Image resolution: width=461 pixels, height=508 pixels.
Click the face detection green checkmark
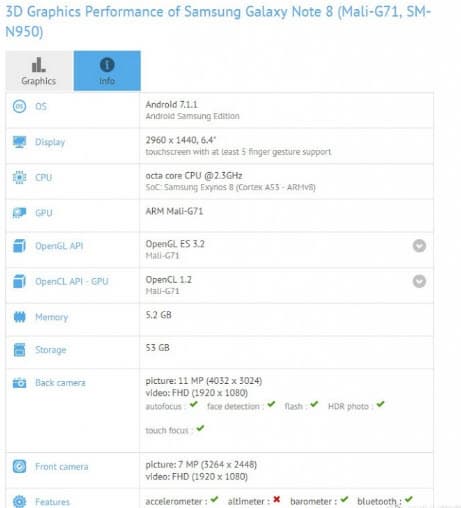pyautogui.click(x=271, y=405)
